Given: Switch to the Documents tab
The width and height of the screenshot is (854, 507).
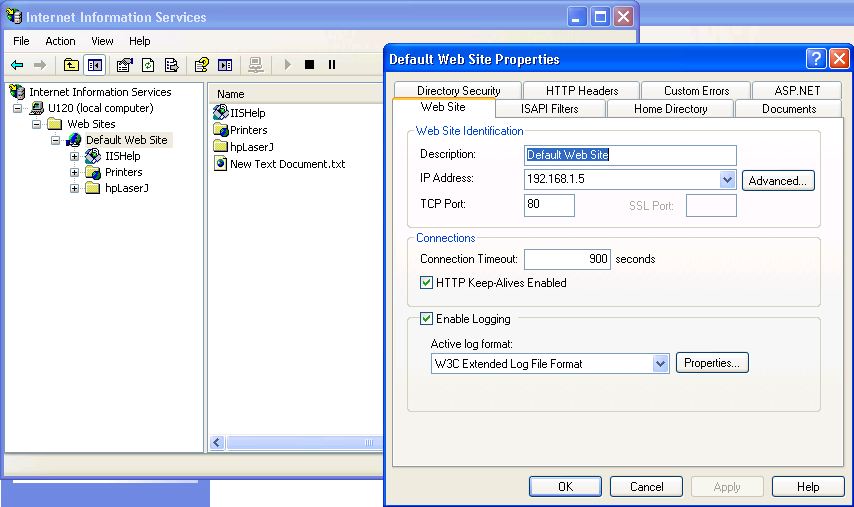Looking at the screenshot, I should (789, 108).
